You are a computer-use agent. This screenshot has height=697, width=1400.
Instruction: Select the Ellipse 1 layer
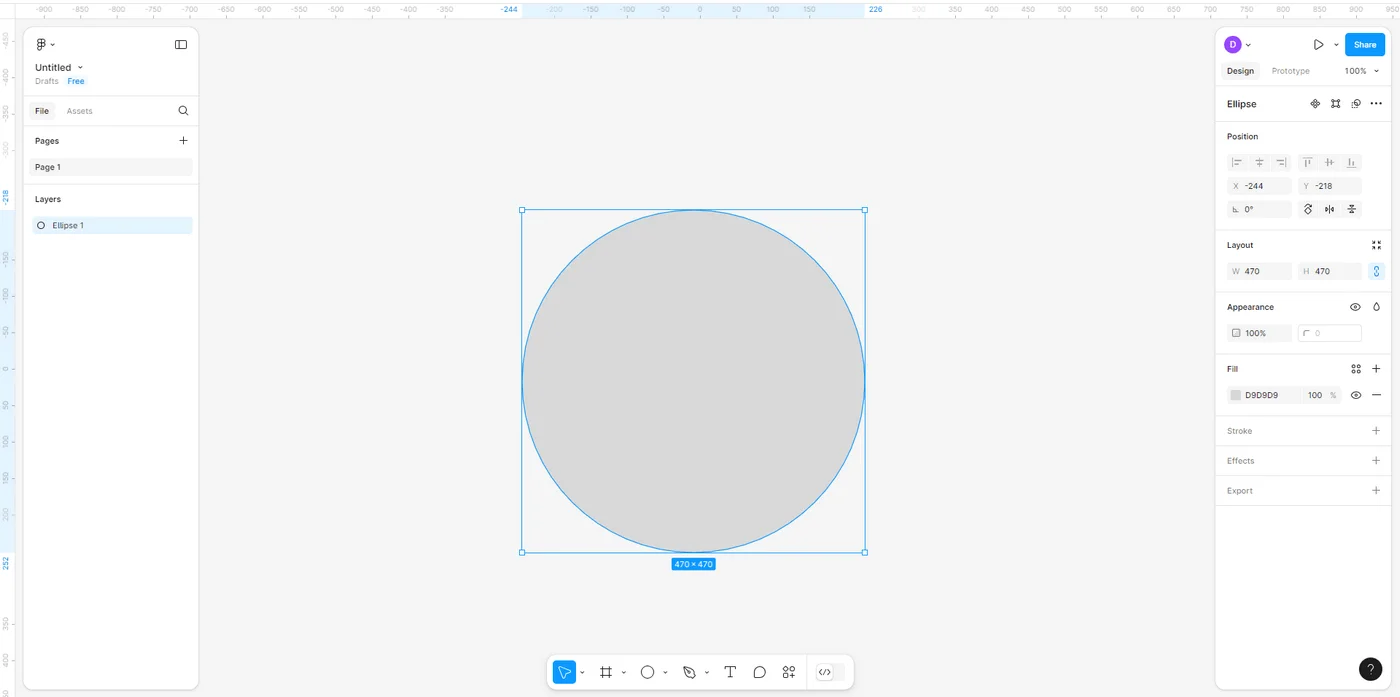(x=112, y=226)
